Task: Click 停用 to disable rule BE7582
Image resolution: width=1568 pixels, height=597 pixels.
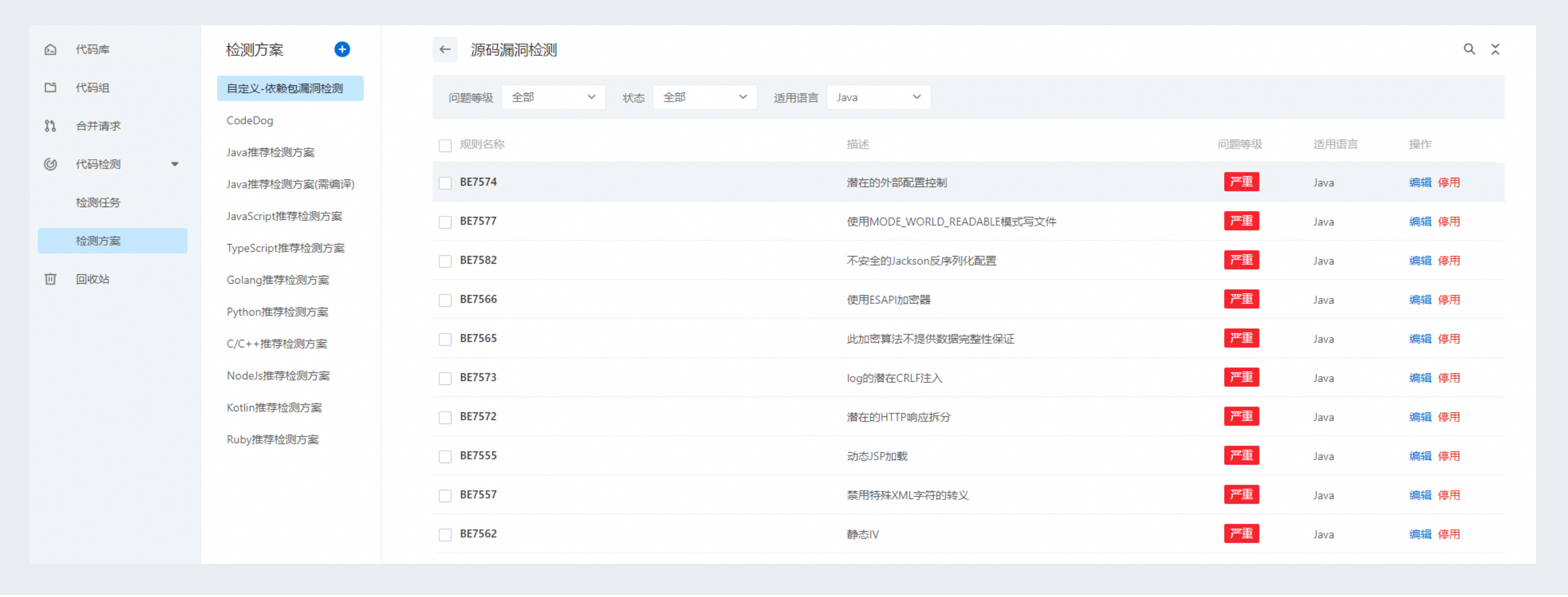Action: tap(1449, 260)
